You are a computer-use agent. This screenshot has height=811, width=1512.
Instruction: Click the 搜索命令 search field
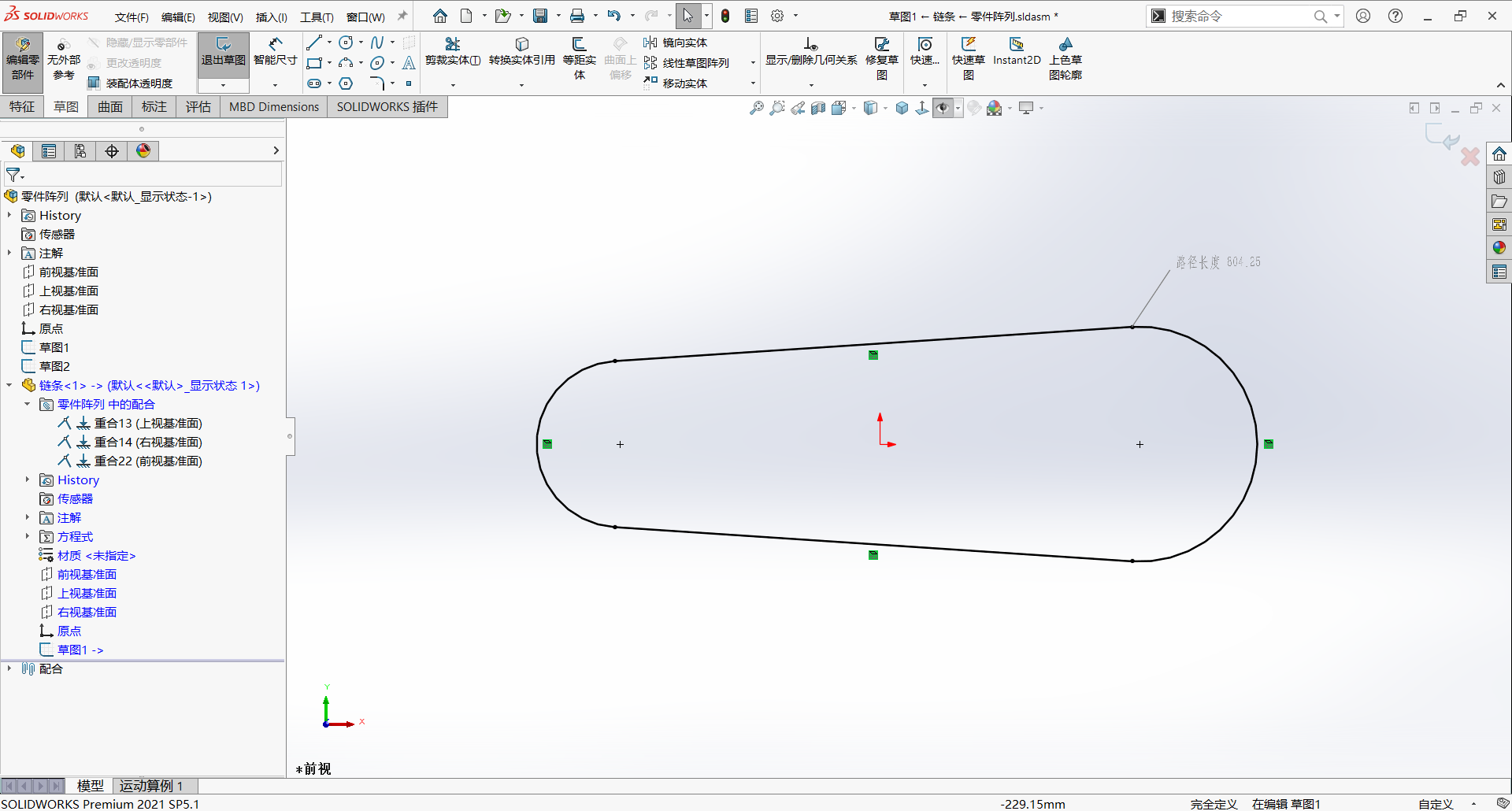click(1236, 16)
